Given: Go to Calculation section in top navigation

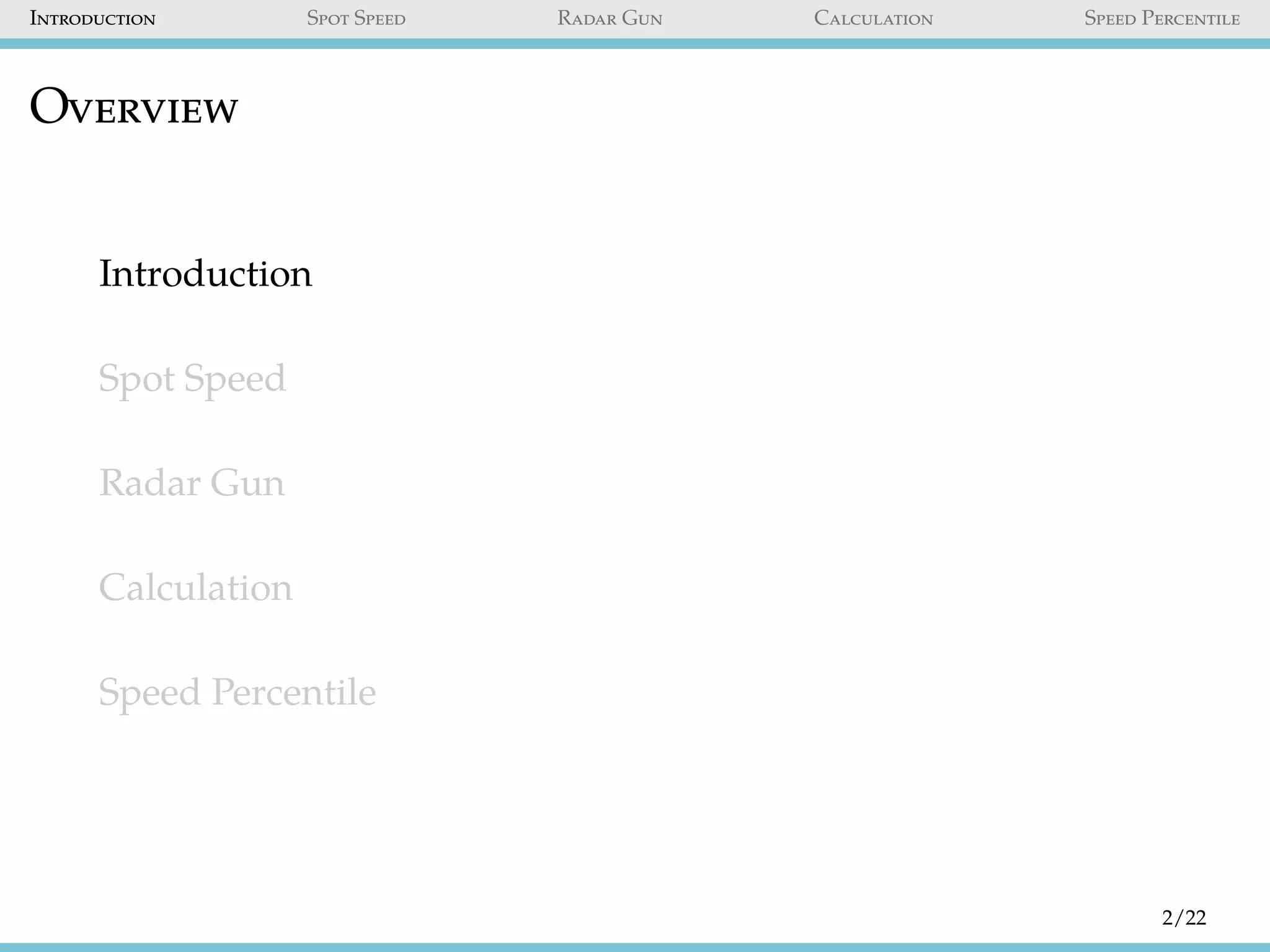Looking at the screenshot, I should (873, 19).
